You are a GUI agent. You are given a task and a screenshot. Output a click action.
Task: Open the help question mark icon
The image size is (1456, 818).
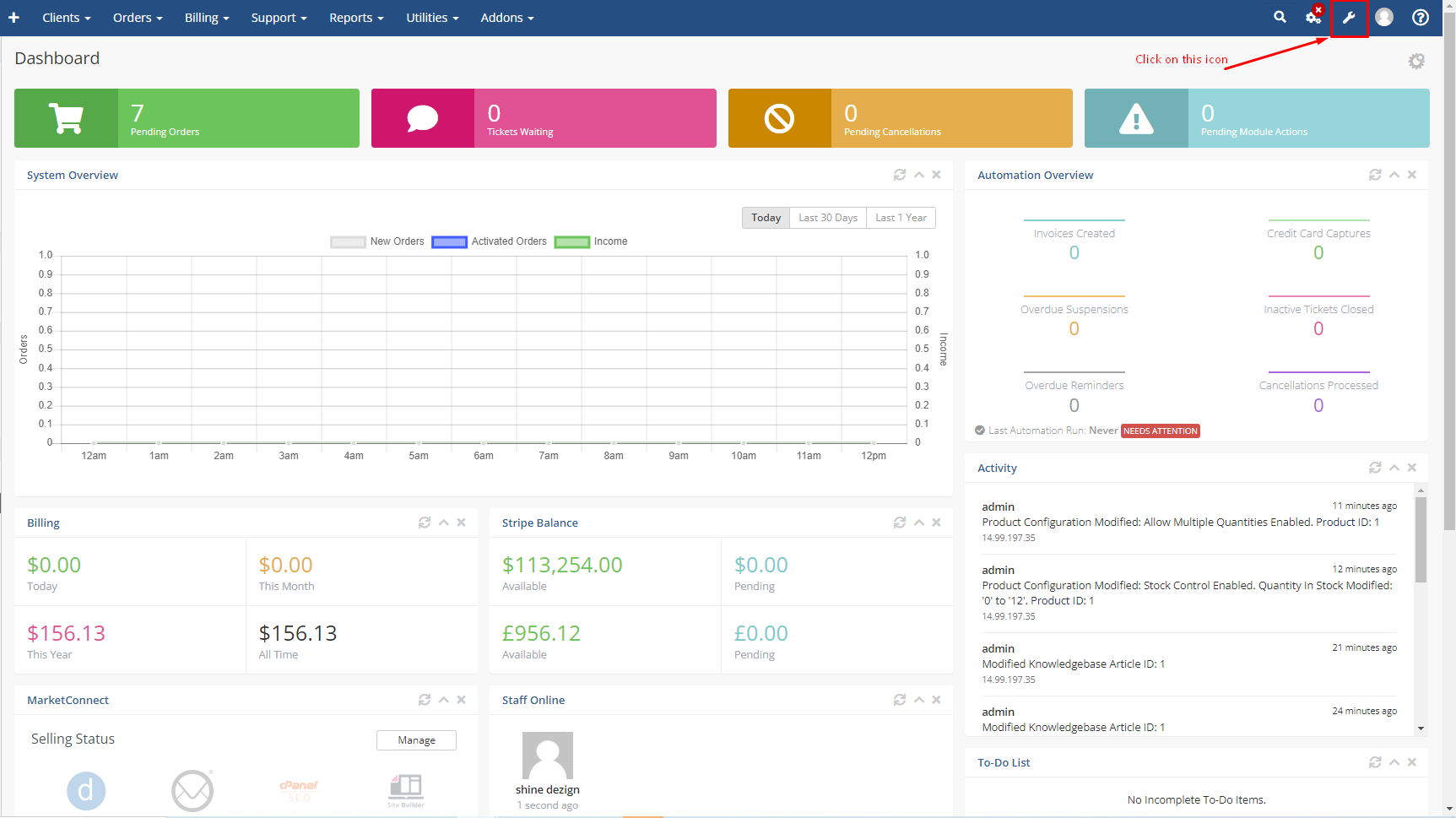1421,18
